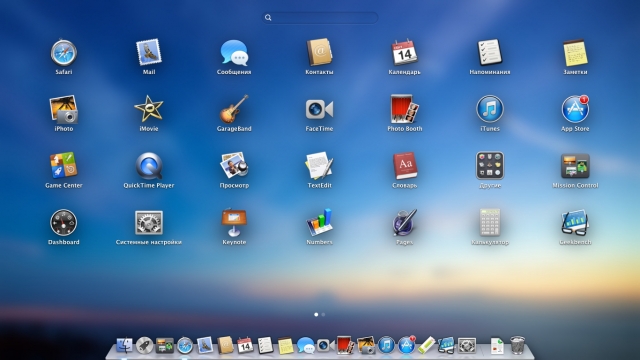Screen dimensions: 640x360
Task: Launch GarageBand guitar icon
Action: pos(234,109)
